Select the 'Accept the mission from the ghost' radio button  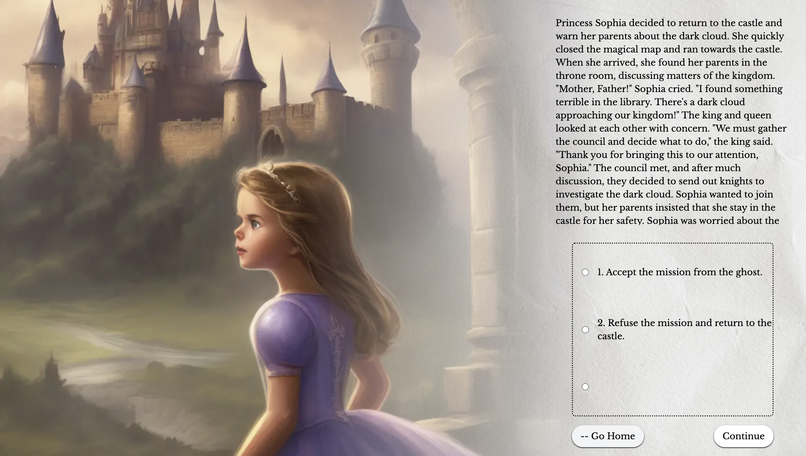(585, 272)
